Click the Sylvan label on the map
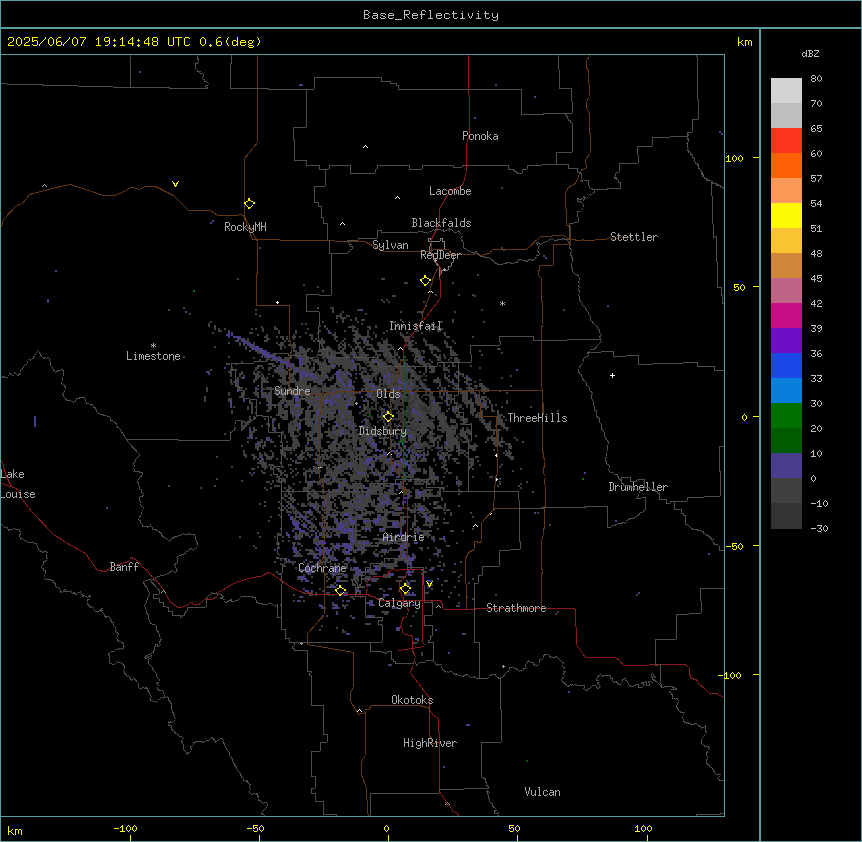862x842 pixels. pos(390,245)
